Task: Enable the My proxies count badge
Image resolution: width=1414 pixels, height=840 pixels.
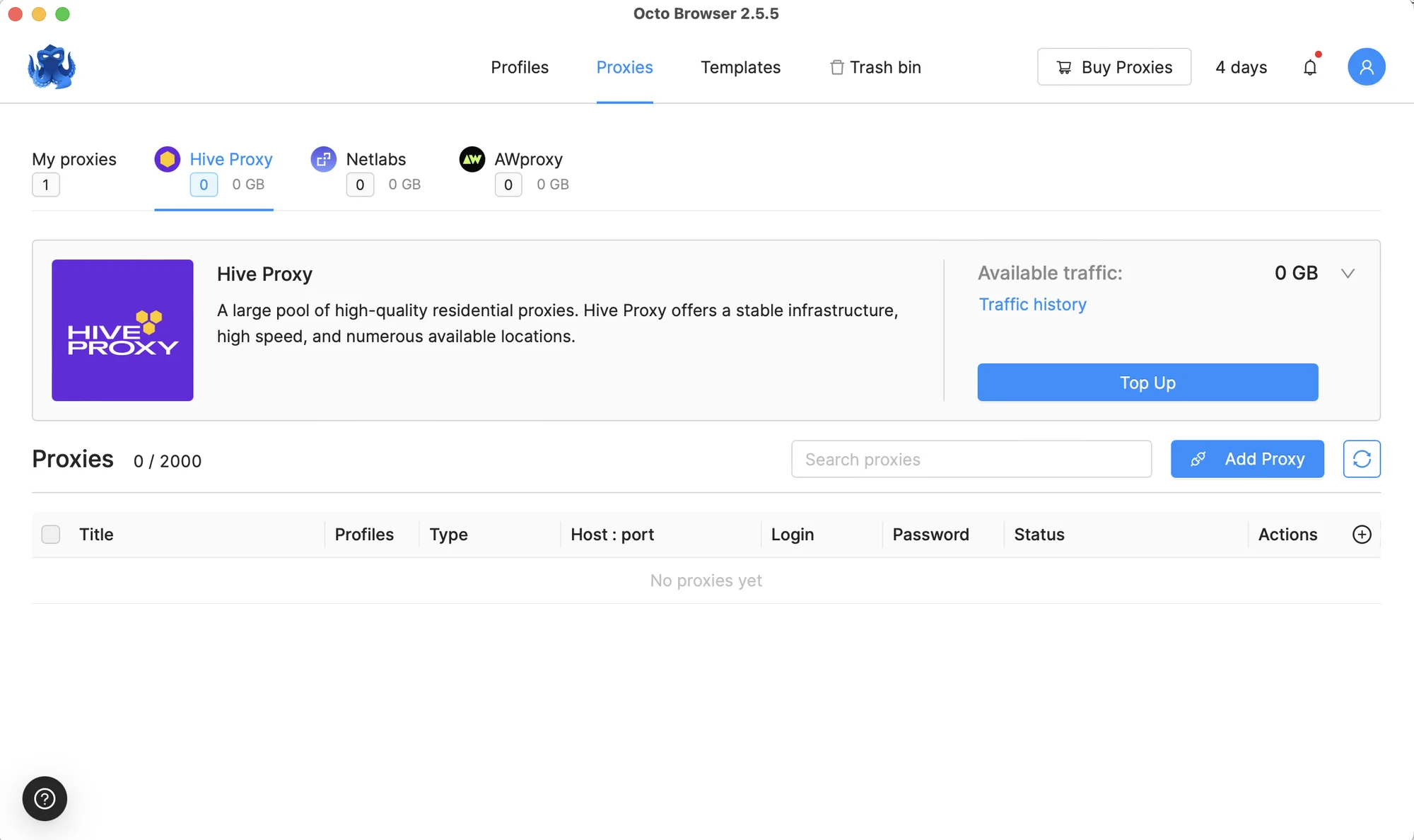Action: coord(47,183)
